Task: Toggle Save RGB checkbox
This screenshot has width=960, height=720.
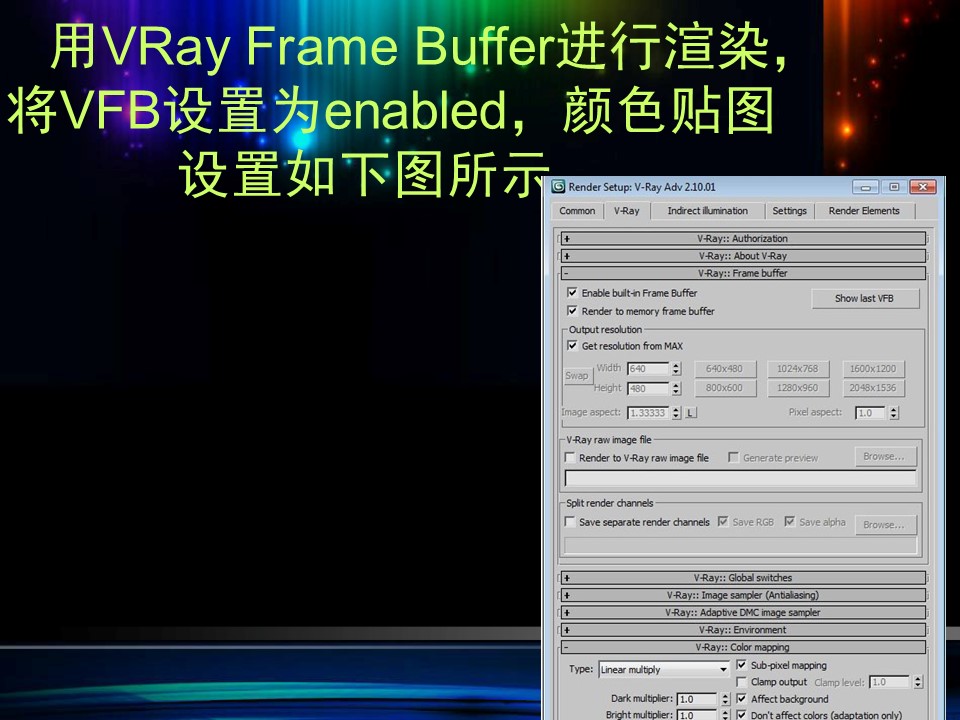Action: 723,522
